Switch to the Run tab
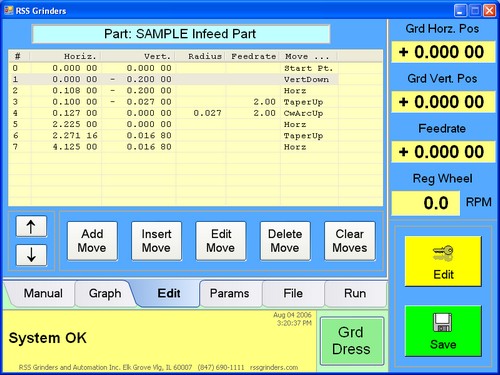This screenshot has height=375, width=500. (x=355, y=293)
